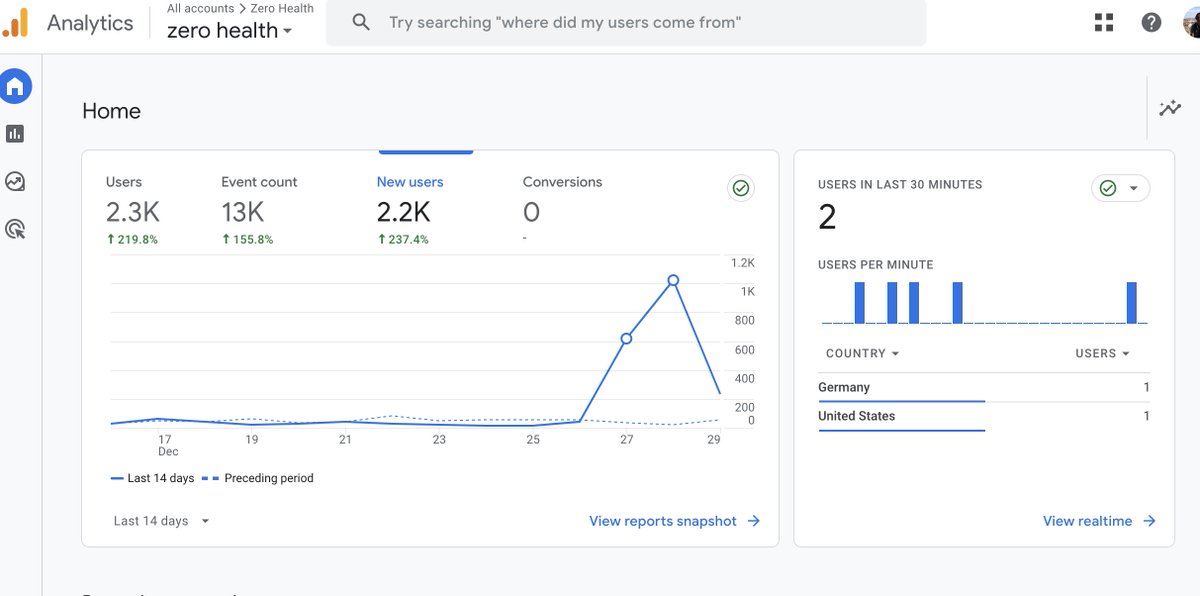The height and width of the screenshot is (596, 1200).
Task: Open the Google apps grid icon
Action: click(1104, 22)
